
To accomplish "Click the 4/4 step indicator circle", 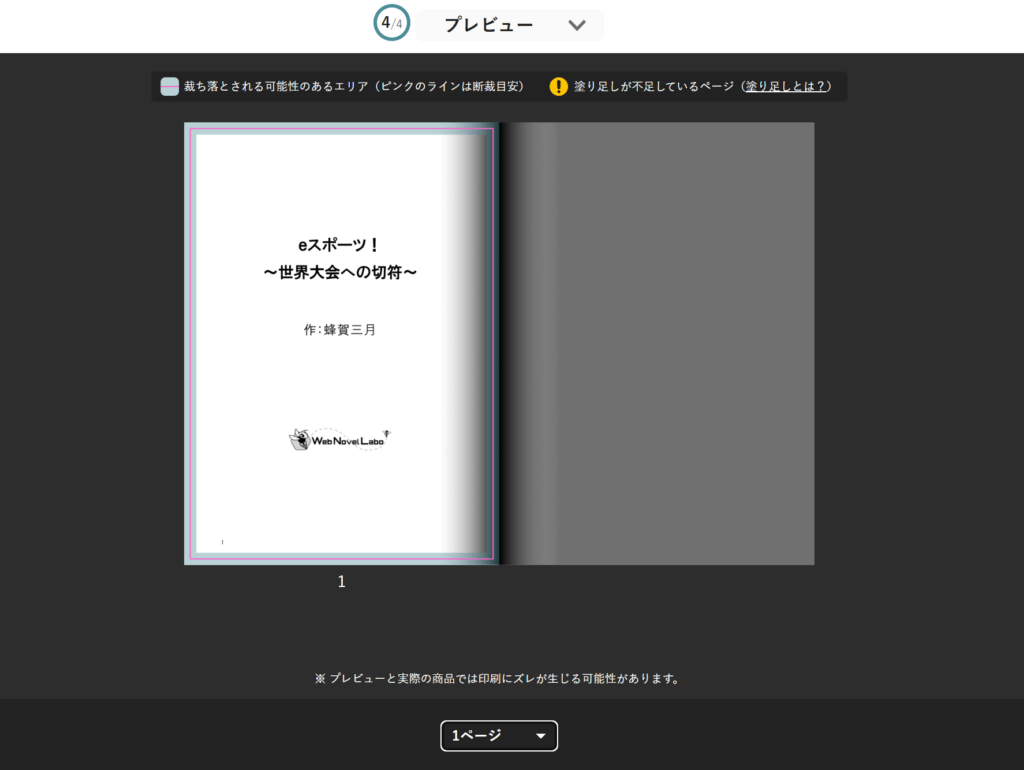I will click(391, 22).
